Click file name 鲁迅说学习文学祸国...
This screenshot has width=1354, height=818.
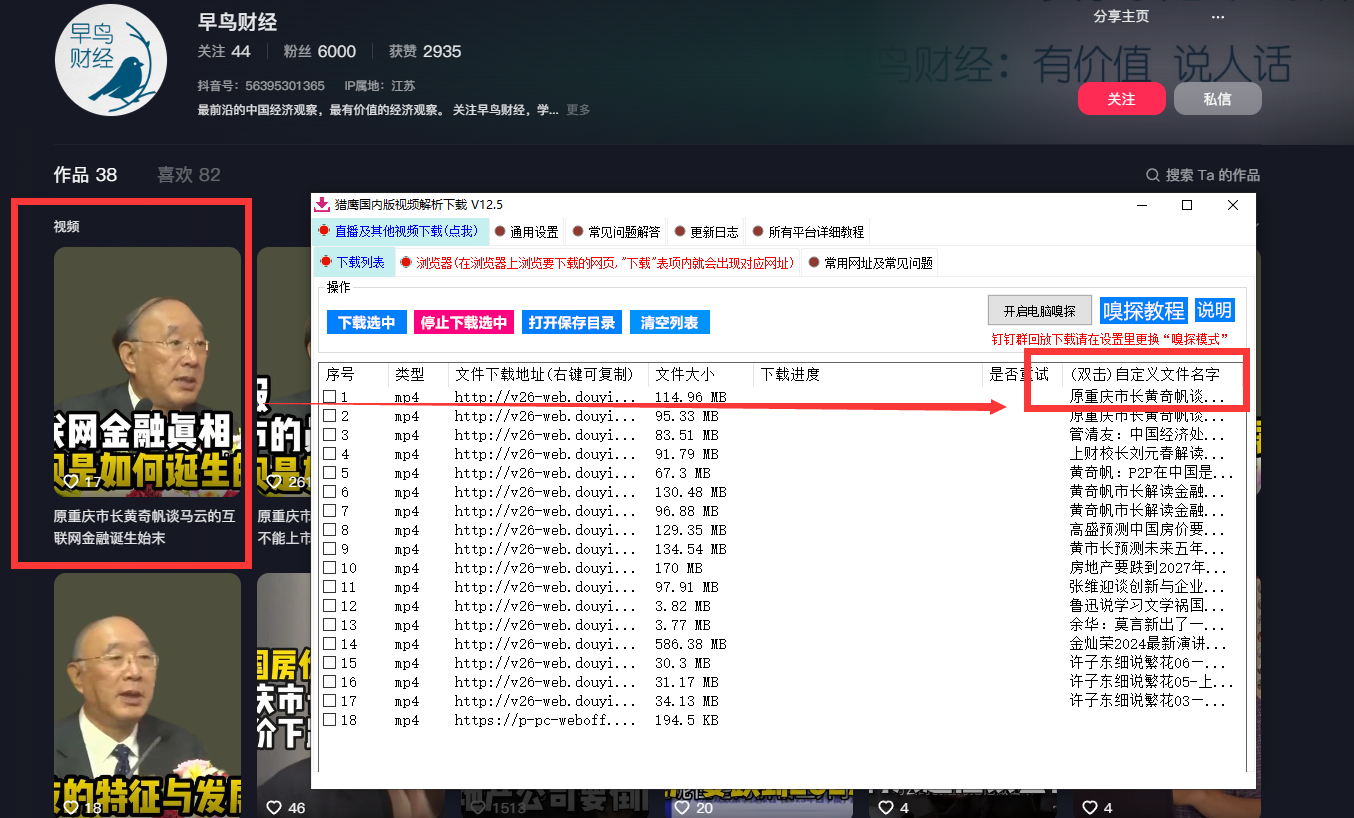pos(1147,606)
